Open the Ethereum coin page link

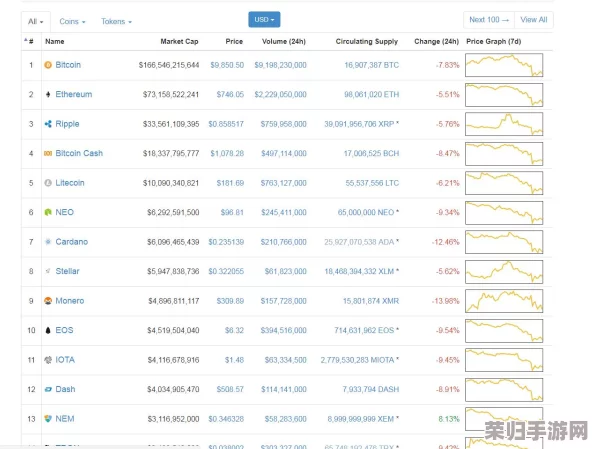tap(74, 94)
